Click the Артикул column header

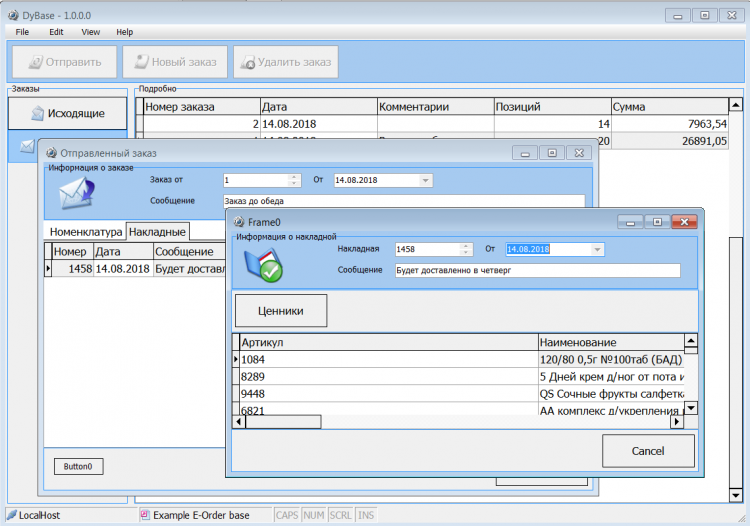click(389, 342)
